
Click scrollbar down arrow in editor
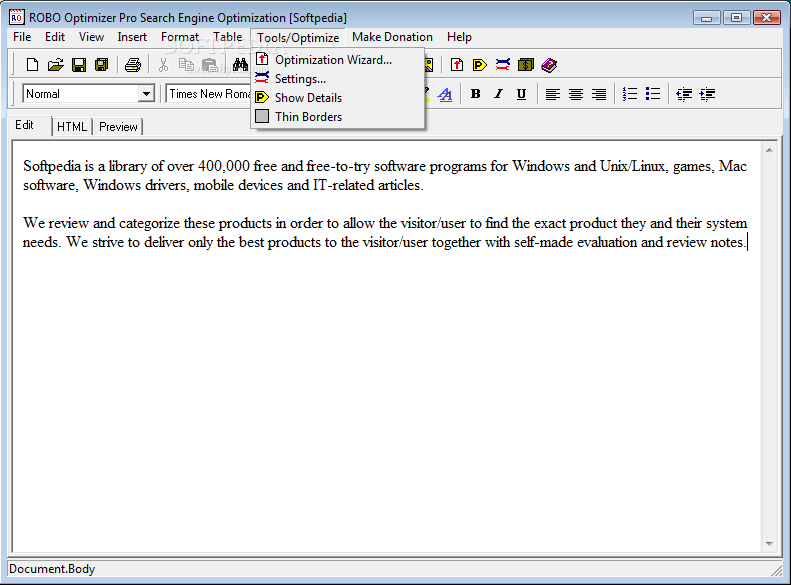click(x=769, y=544)
